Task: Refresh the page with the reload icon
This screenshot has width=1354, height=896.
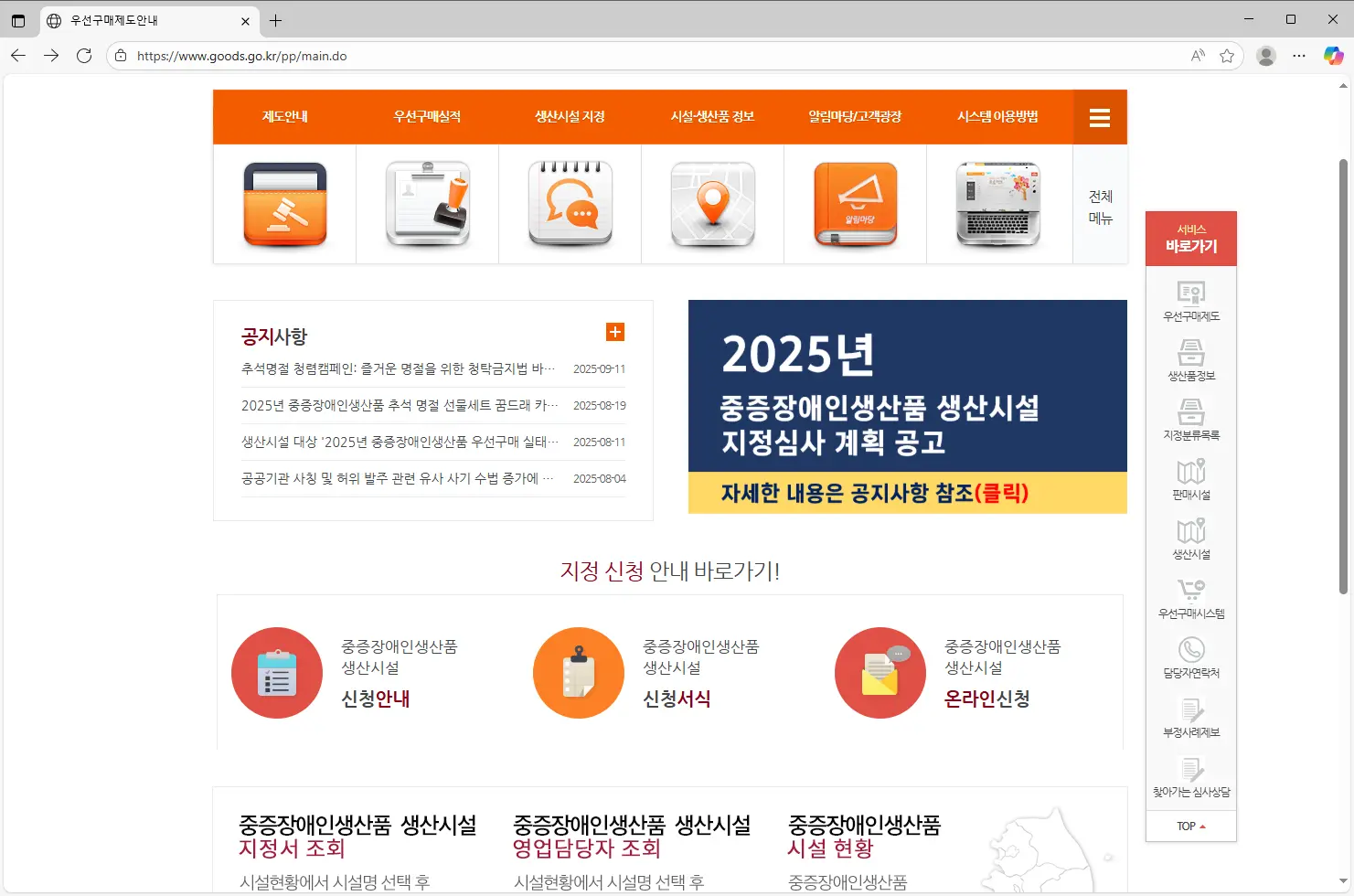Action: coord(84,56)
